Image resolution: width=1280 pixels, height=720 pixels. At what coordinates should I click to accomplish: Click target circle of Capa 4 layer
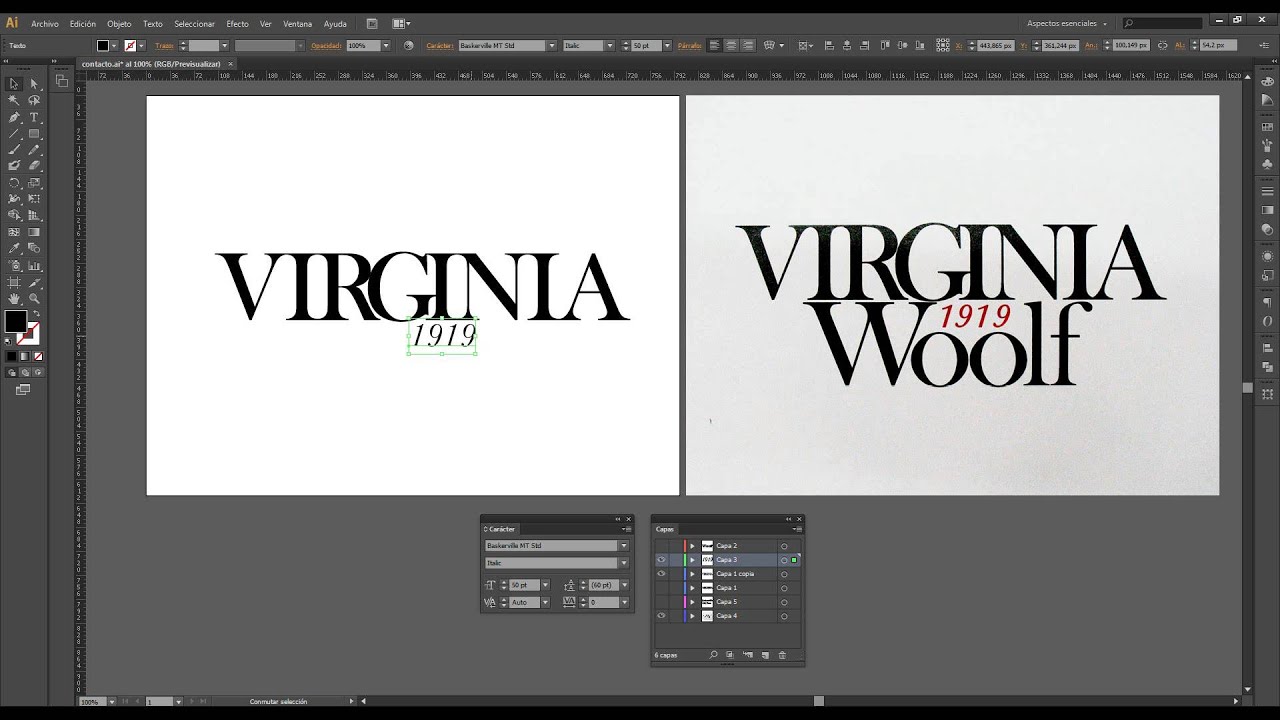[784, 616]
